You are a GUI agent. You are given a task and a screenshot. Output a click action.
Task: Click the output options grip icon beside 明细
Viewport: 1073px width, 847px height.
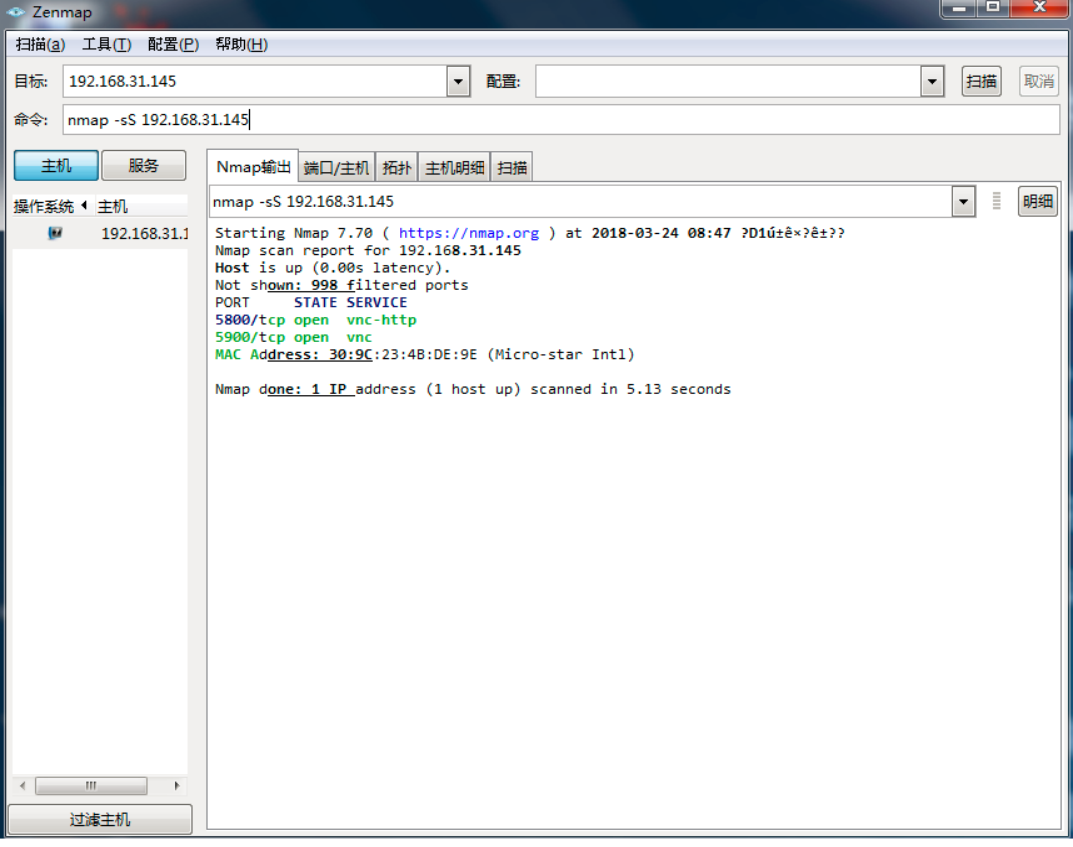coord(996,201)
